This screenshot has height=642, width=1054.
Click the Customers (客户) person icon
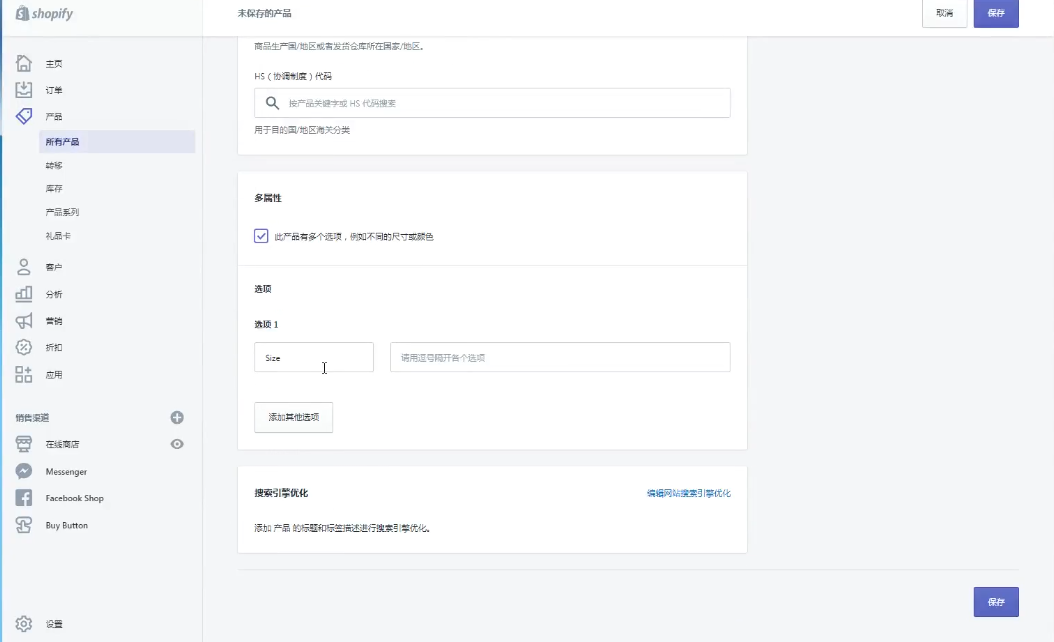click(24, 267)
